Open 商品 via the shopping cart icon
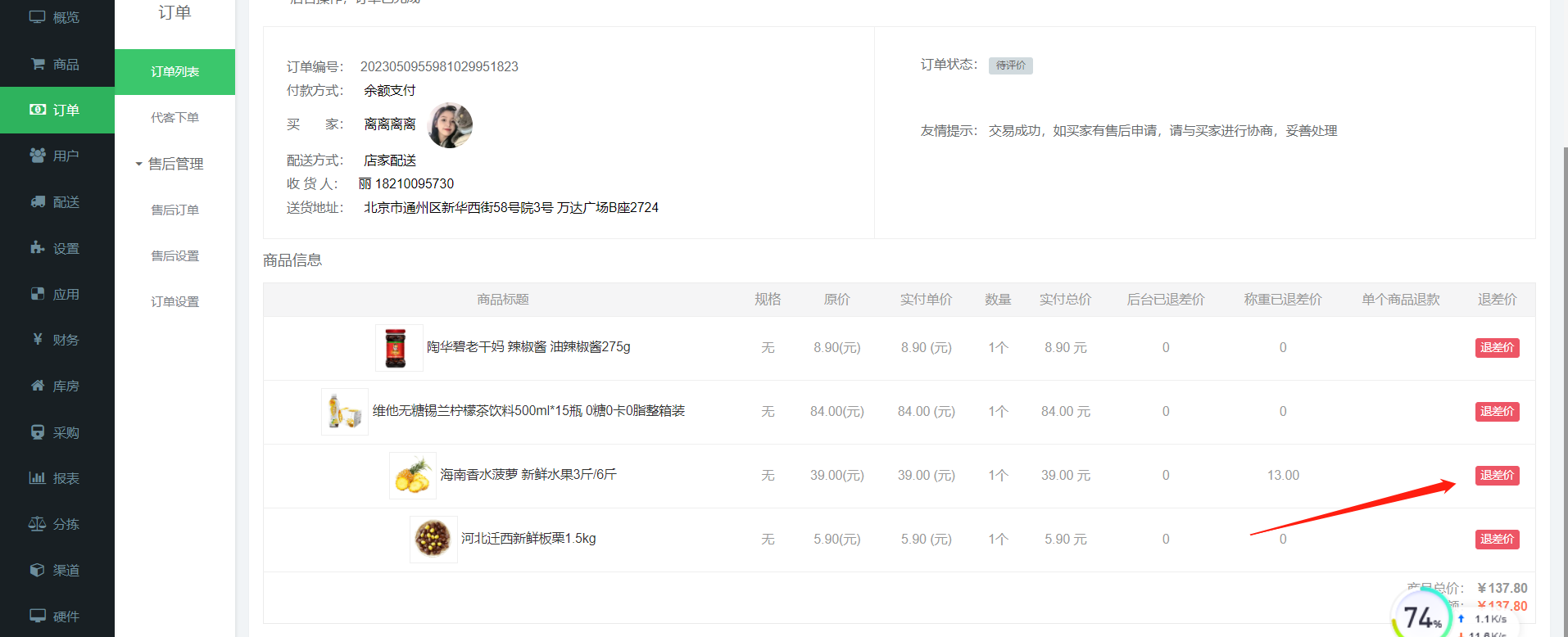 [38, 64]
